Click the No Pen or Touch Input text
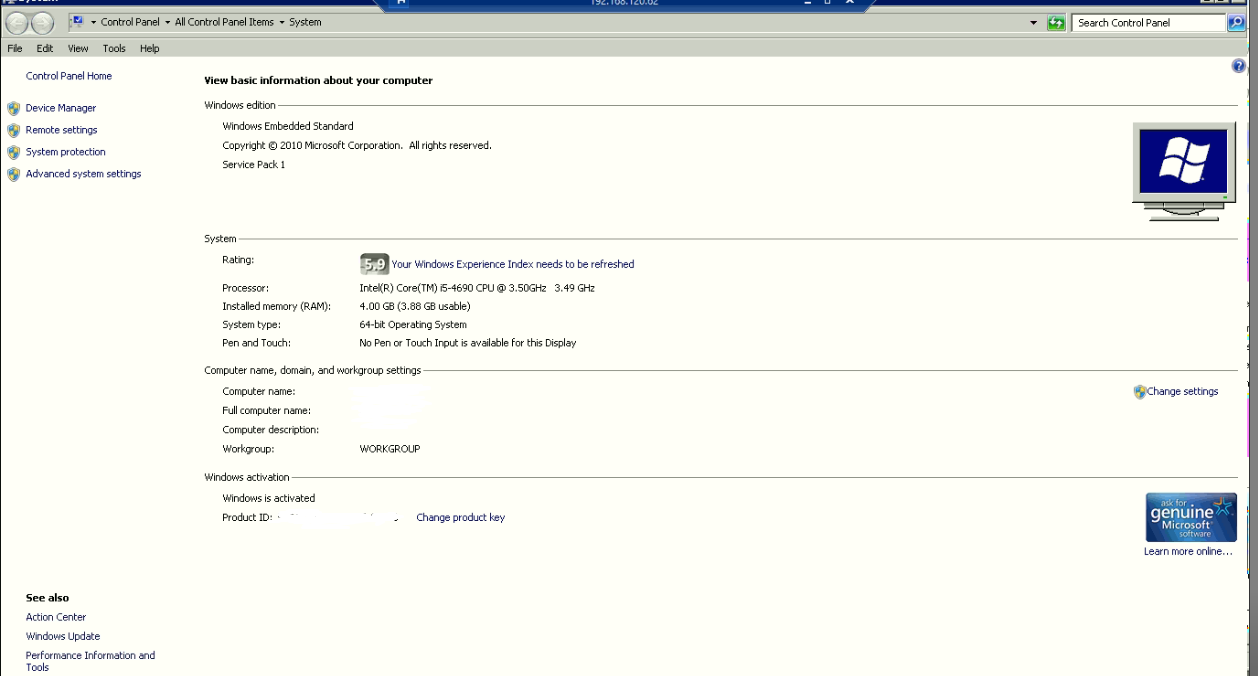This screenshot has width=1258, height=676. click(468, 343)
